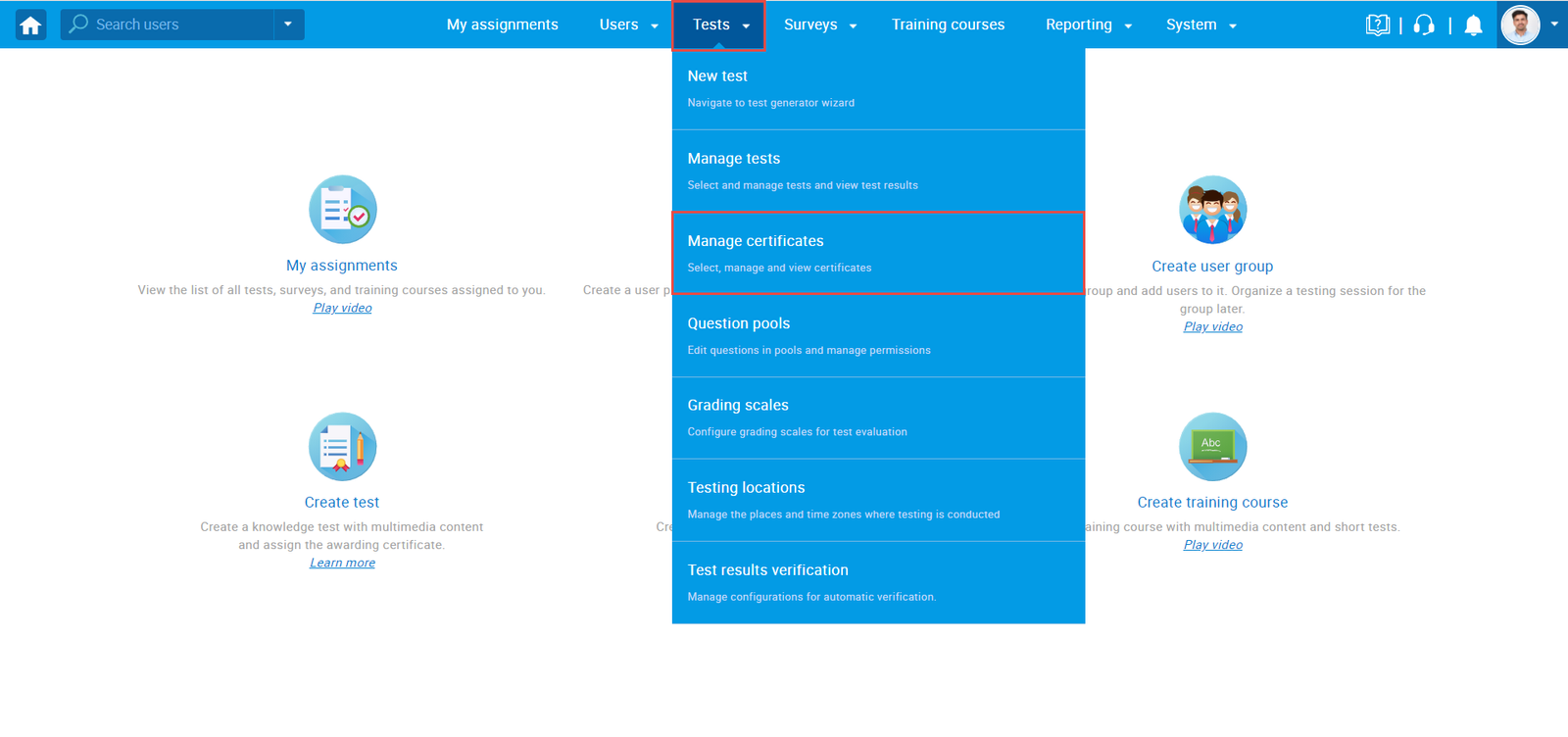
Task: Select Manage certificates from the Tests menu
Action: tap(877, 253)
